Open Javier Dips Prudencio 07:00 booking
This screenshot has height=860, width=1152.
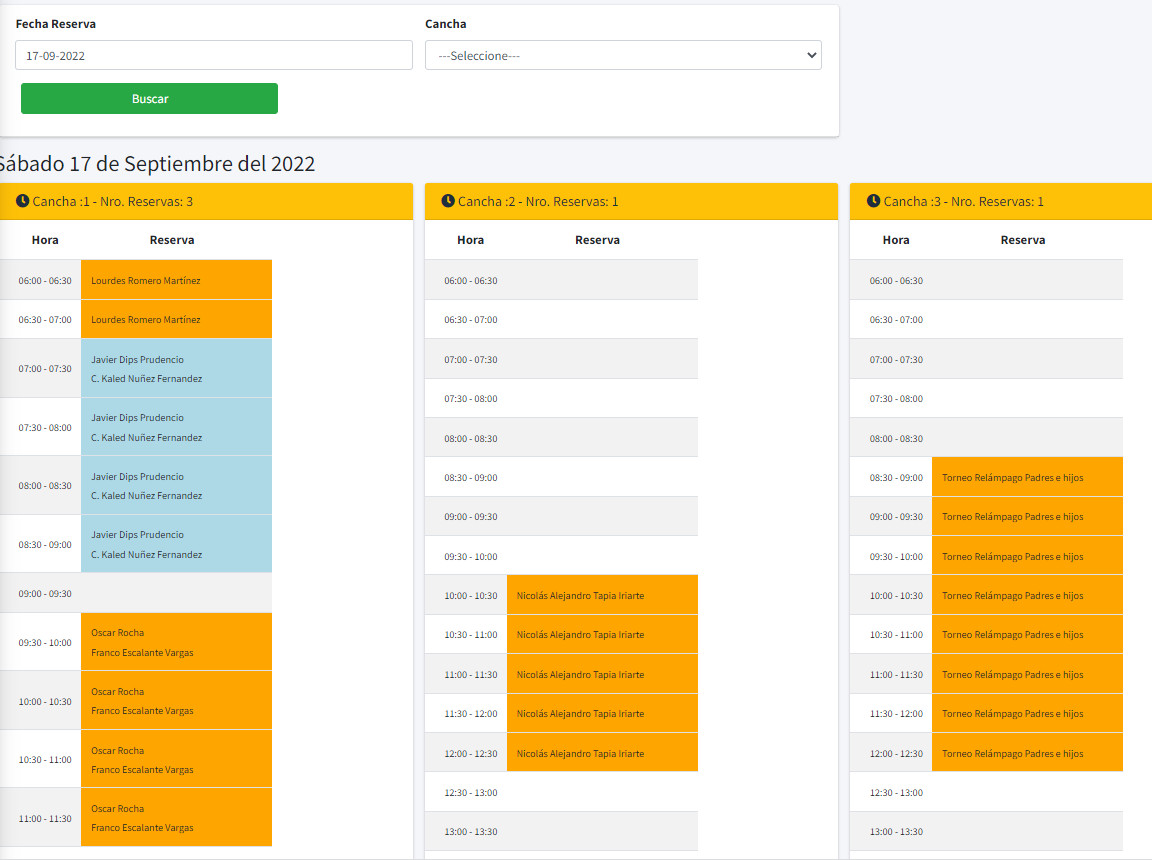[176, 368]
